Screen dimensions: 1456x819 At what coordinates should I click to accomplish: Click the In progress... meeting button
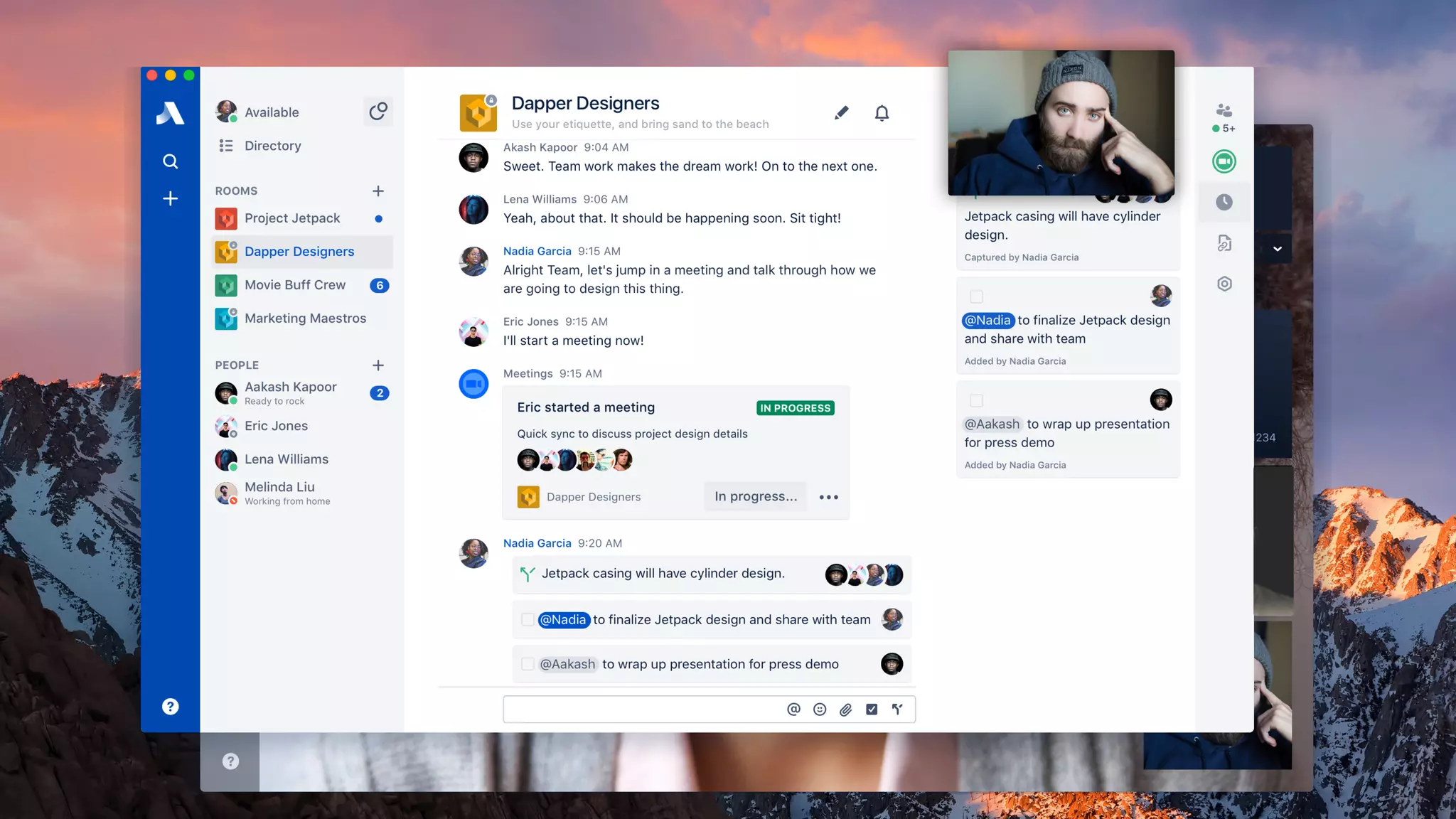click(x=756, y=496)
